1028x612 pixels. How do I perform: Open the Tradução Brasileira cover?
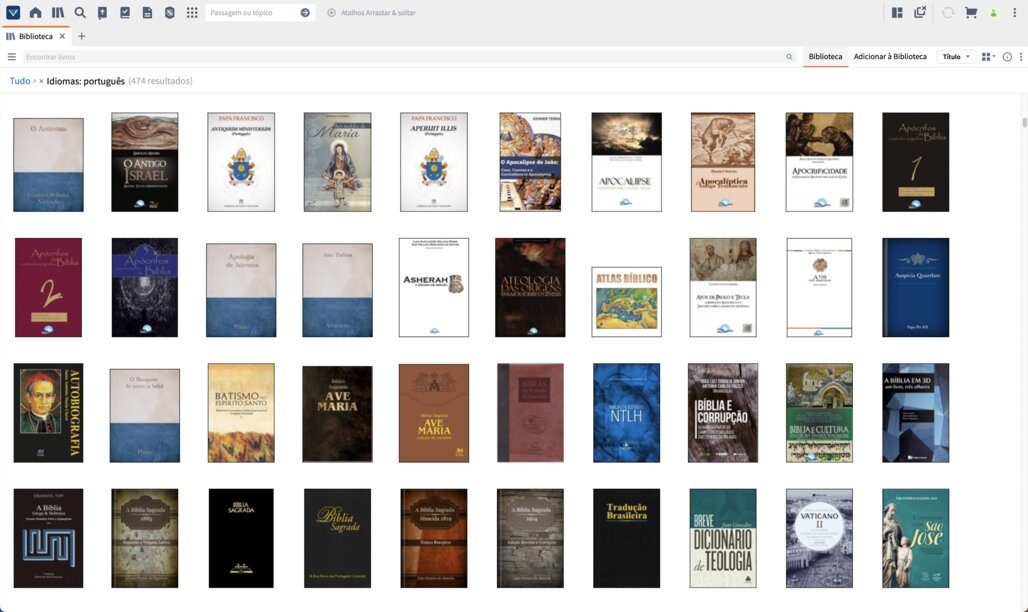tap(626, 538)
